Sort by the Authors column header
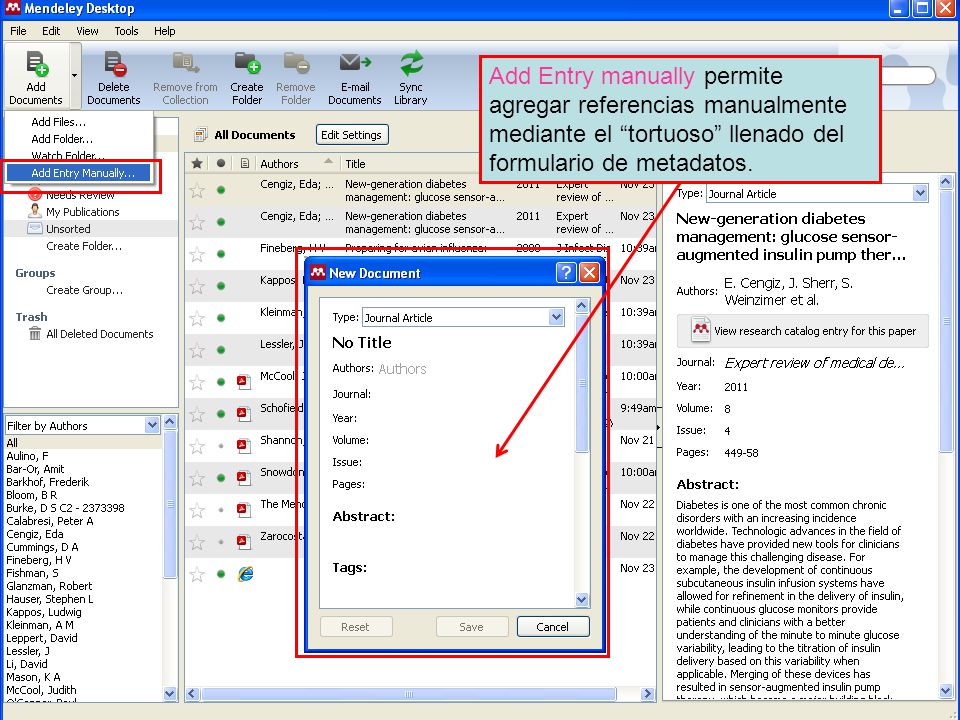This screenshot has height=720, width=960. pos(279,163)
